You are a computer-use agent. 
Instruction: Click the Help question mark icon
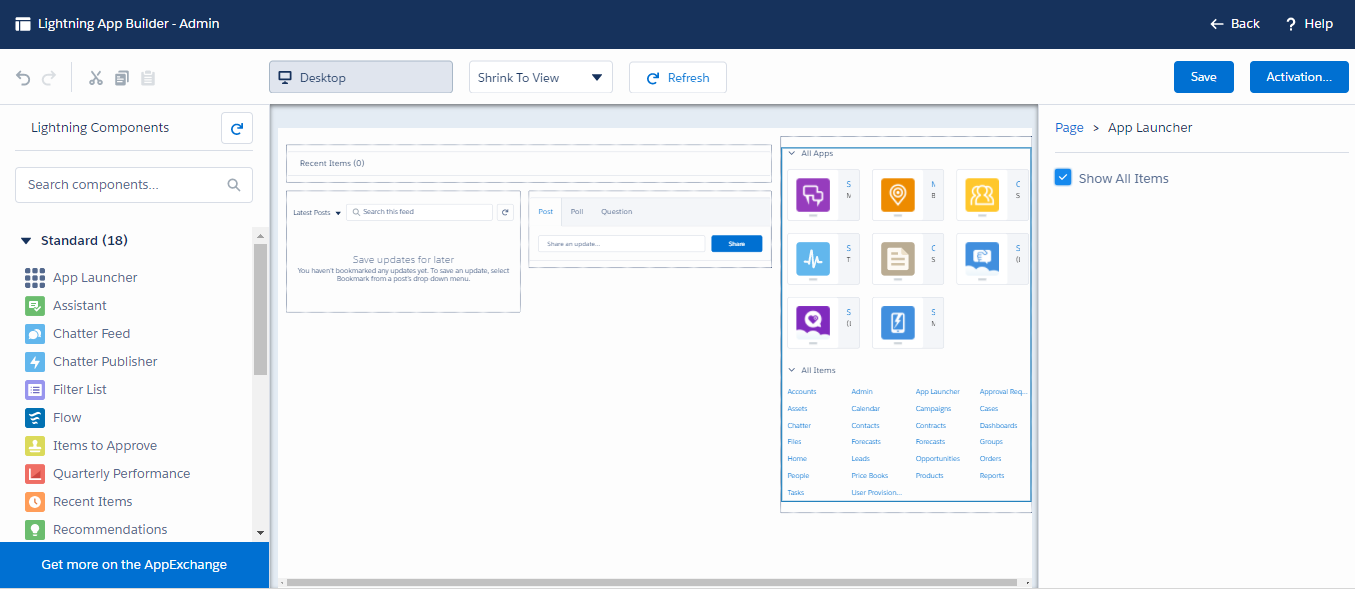[x=1291, y=24]
